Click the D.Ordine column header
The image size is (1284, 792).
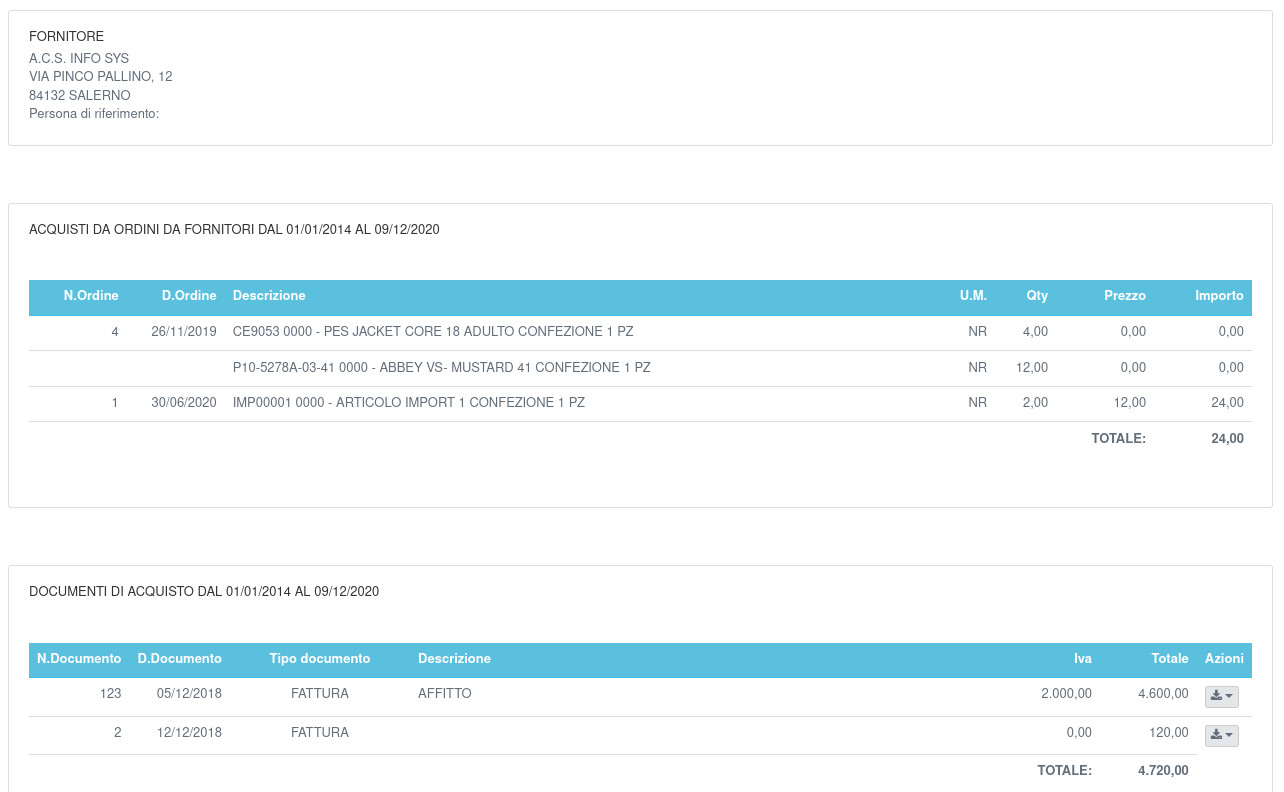[189, 296]
